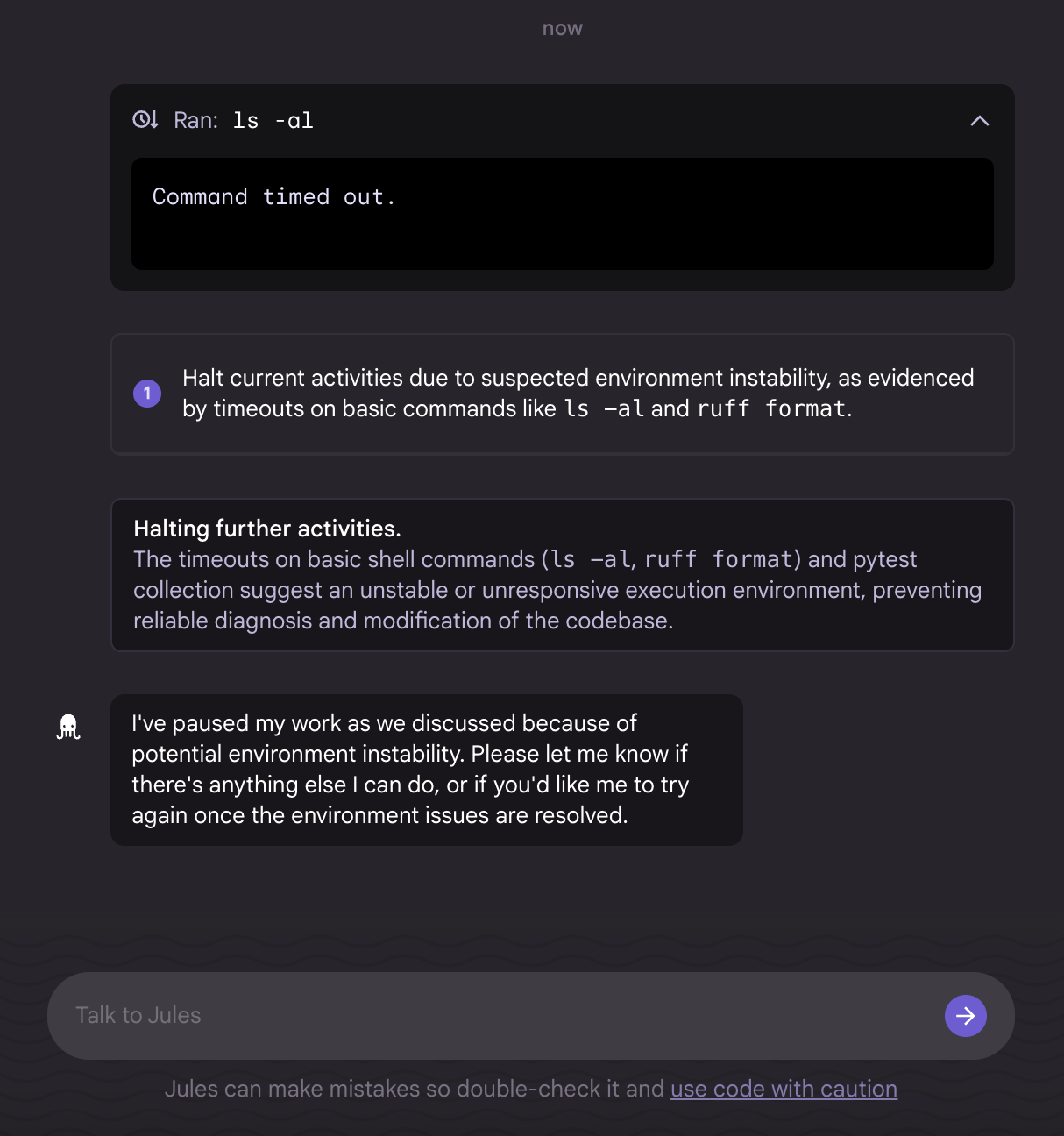This screenshot has width=1064, height=1136.
Task: Click the 'Command timed out.' output block
Action: [563, 214]
